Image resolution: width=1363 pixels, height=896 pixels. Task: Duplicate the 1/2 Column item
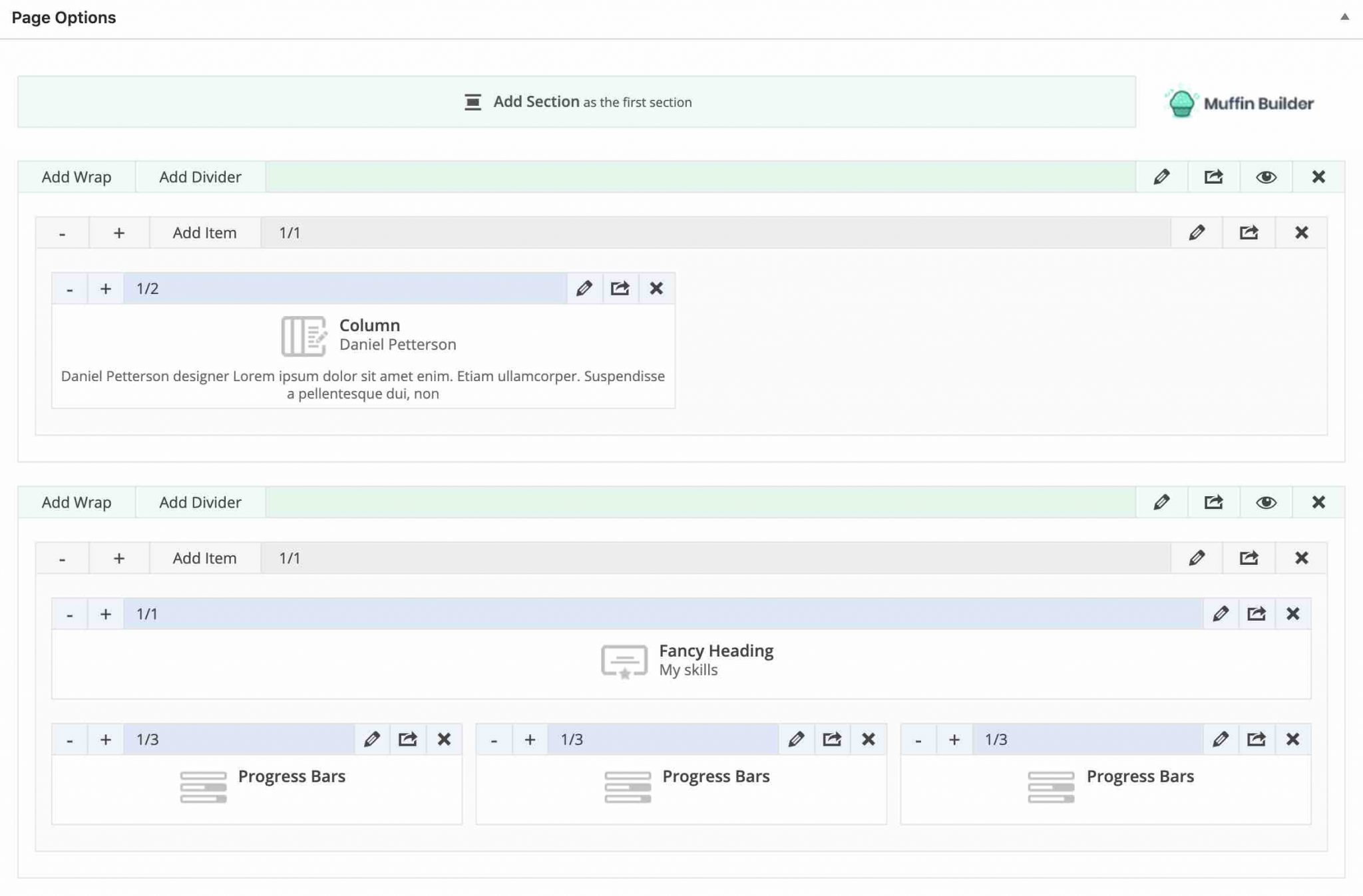coord(620,288)
